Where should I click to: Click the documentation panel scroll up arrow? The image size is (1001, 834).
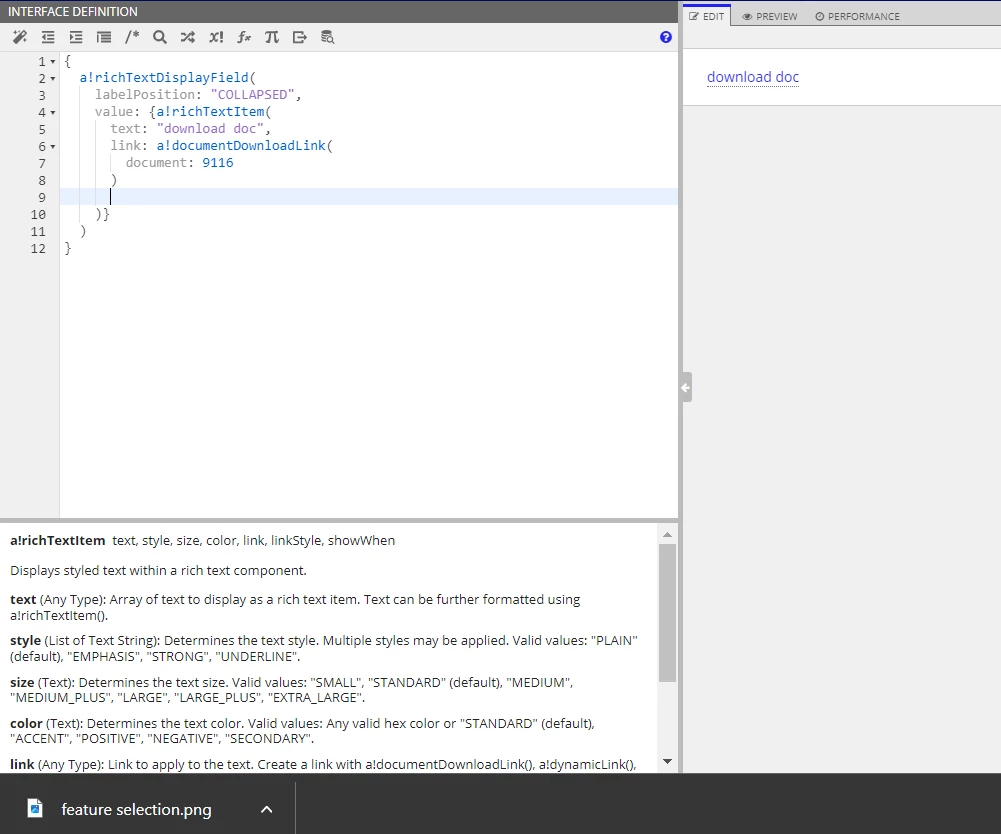[667, 535]
